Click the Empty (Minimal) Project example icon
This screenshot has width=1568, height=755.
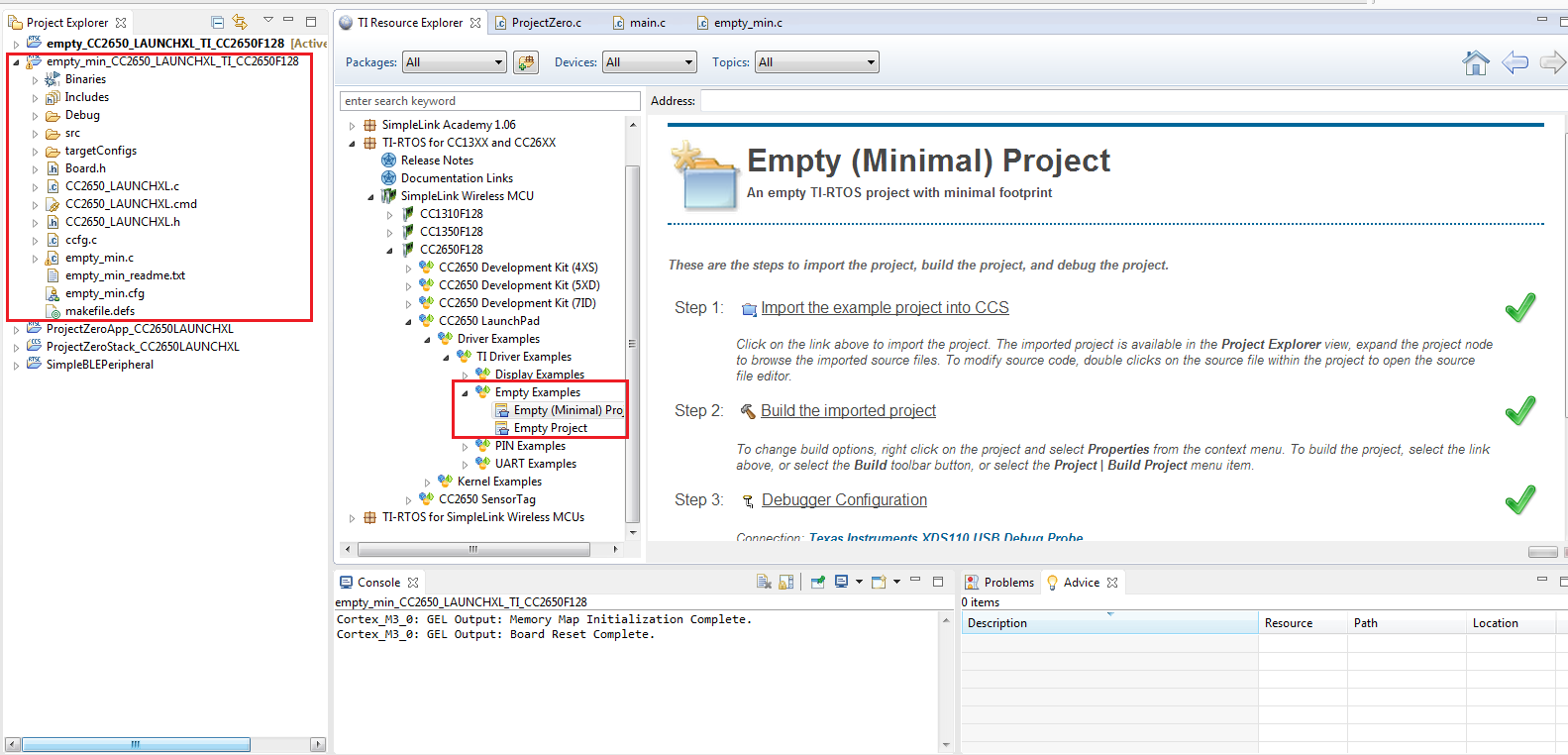coord(502,410)
